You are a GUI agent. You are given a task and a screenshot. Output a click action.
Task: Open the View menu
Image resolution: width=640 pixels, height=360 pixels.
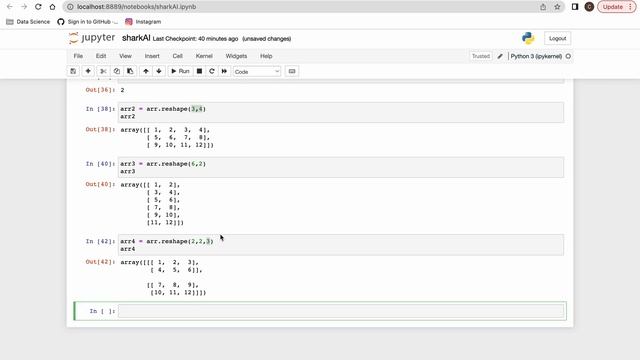[x=125, y=56]
